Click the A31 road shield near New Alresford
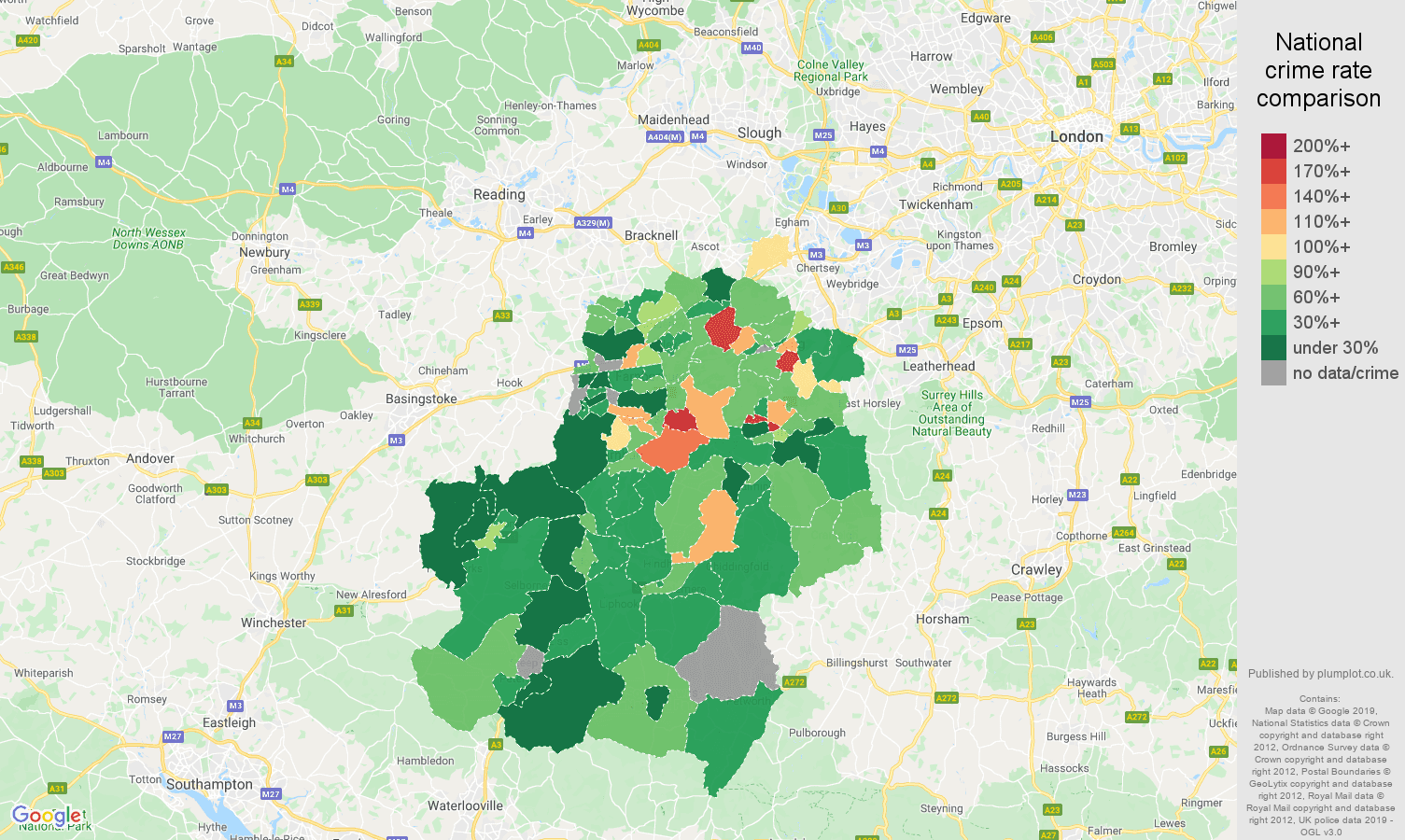Screen dimensions: 1405x840 (344, 610)
